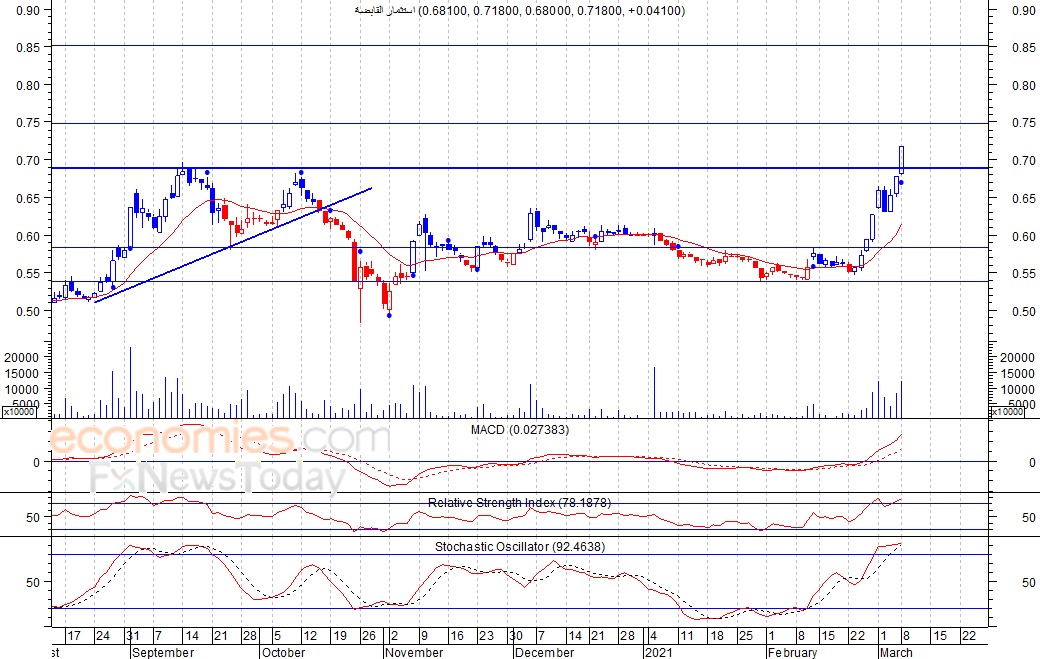Select the 2021 year label on the time axis

660,652
